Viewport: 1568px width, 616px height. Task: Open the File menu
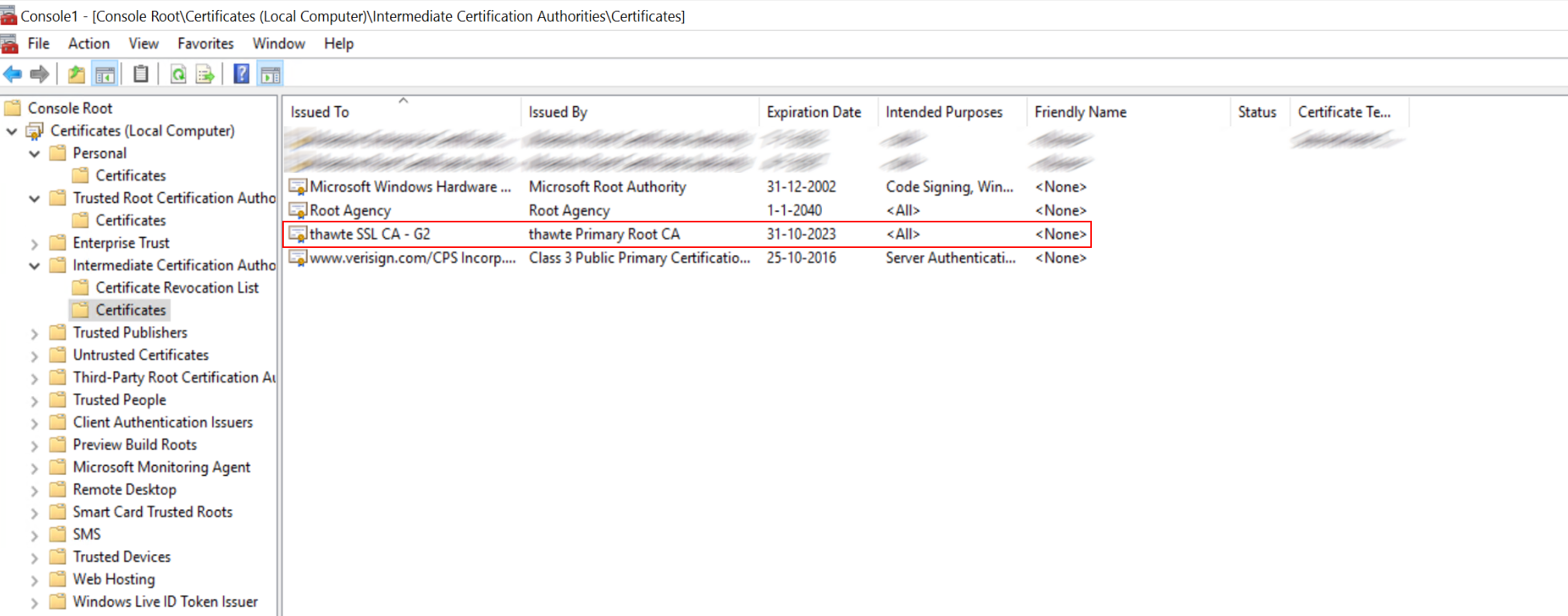pyautogui.click(x=39, y=43)
